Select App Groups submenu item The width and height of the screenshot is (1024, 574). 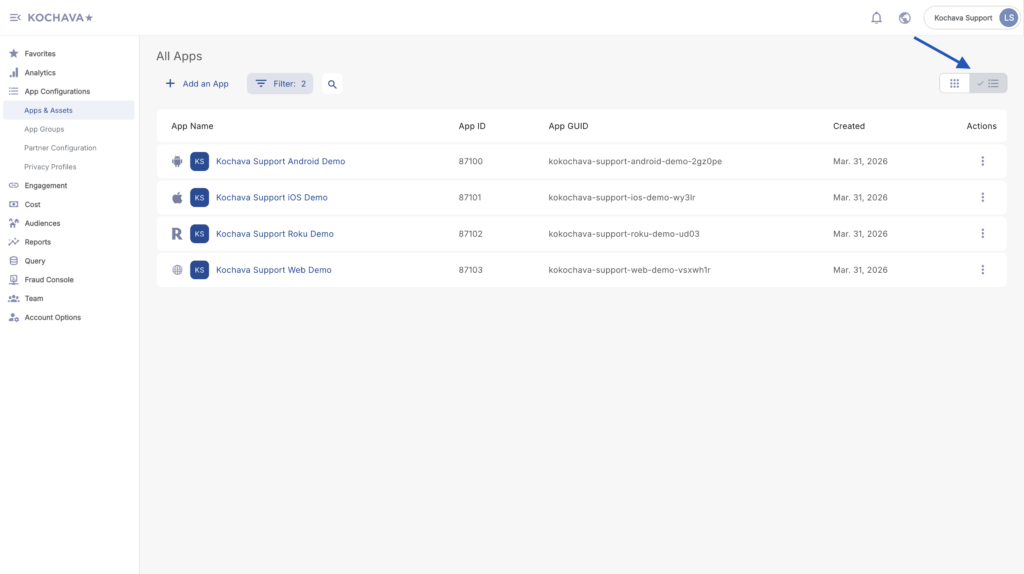pyautogui.click(x=44, y=129)
